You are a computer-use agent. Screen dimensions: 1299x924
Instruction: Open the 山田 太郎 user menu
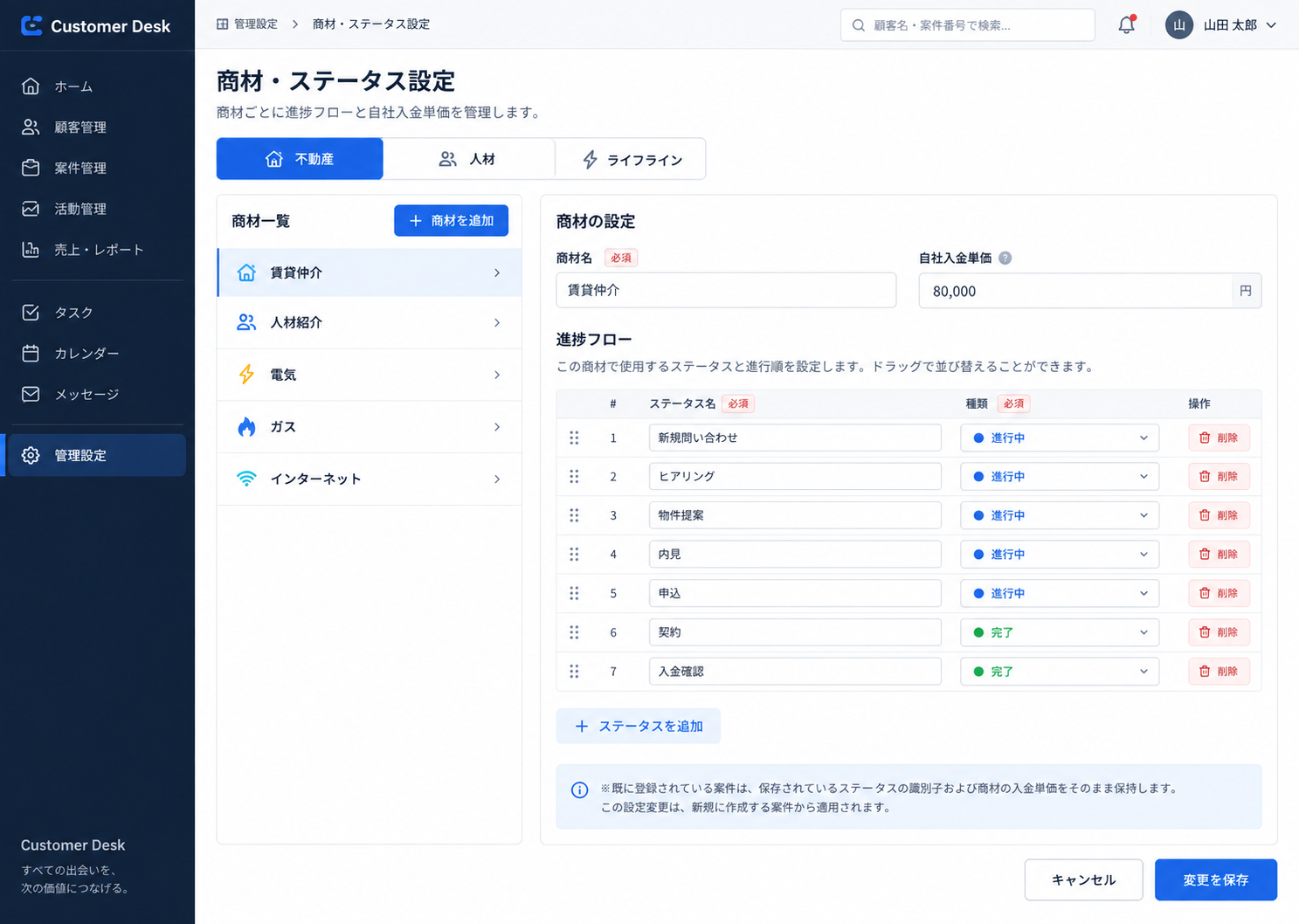coord(1221,24)
